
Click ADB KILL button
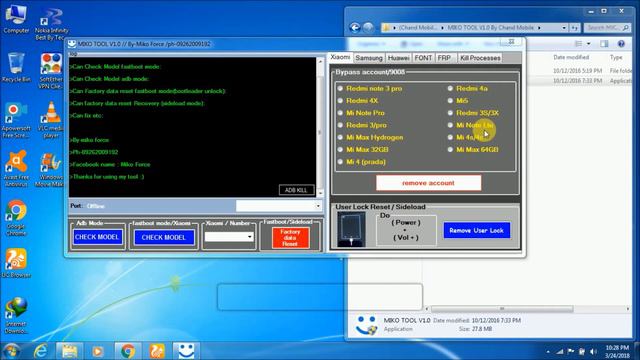point(296,190)
